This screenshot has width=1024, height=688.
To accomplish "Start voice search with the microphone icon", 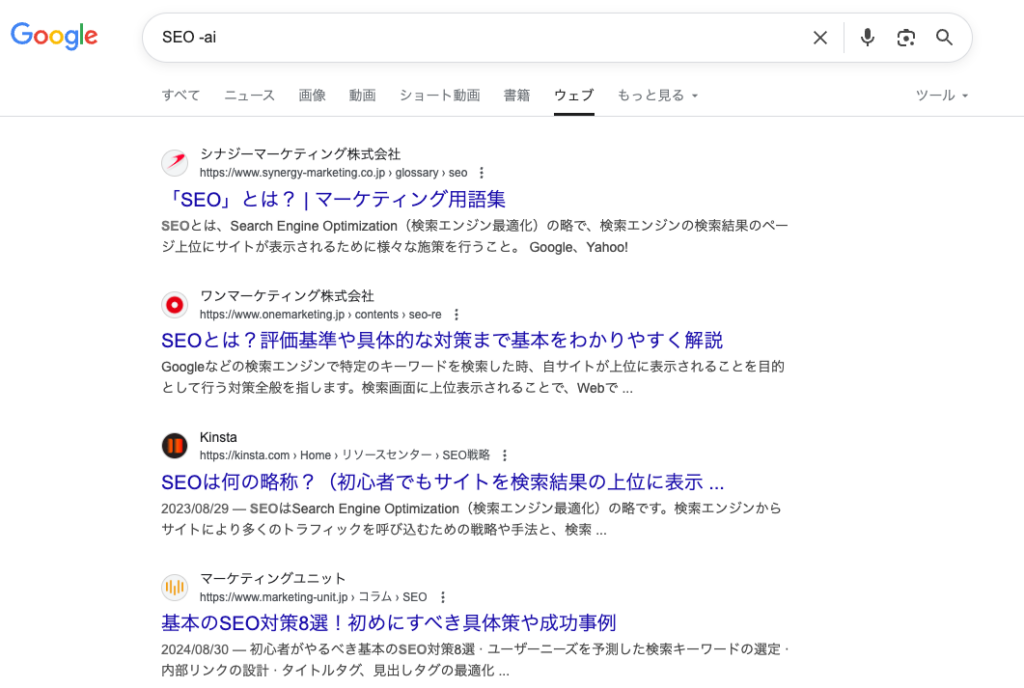I will pos(867,37).
